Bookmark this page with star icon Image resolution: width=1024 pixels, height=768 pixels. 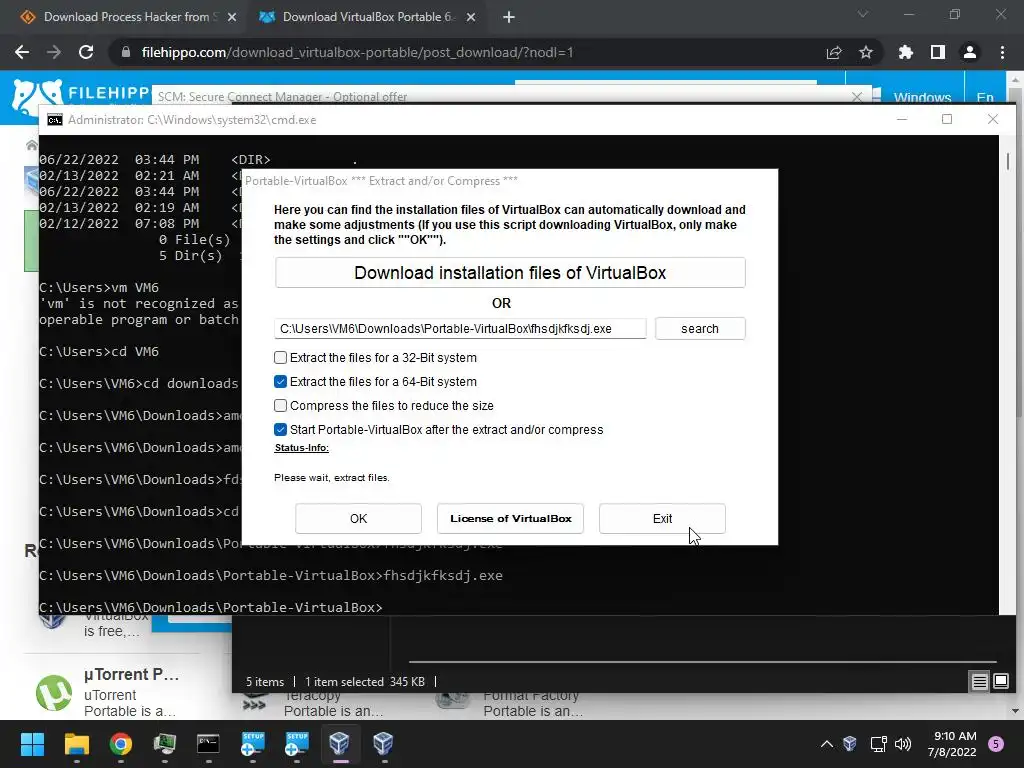coord(866,52)
